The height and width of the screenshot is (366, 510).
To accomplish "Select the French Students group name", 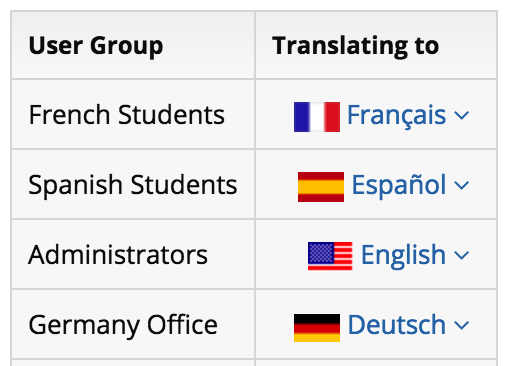I will click(127, 115).
